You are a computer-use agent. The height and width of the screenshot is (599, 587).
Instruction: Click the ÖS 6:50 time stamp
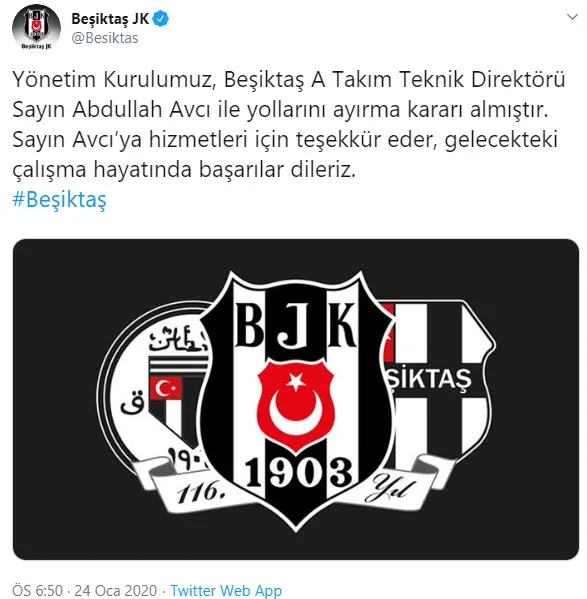pyautogui.click(x=37, y=590)
